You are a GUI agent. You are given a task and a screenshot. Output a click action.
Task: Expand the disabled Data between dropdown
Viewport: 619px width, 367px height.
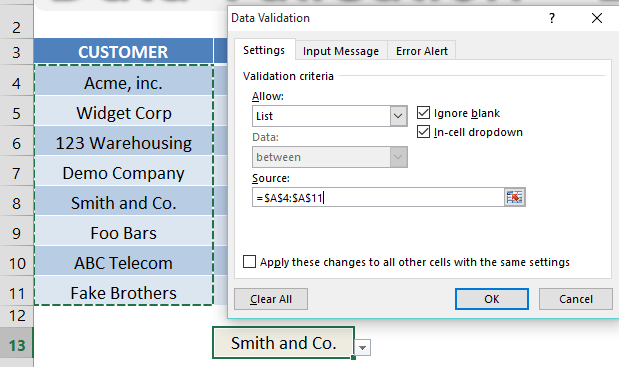[x=398, y=157]
